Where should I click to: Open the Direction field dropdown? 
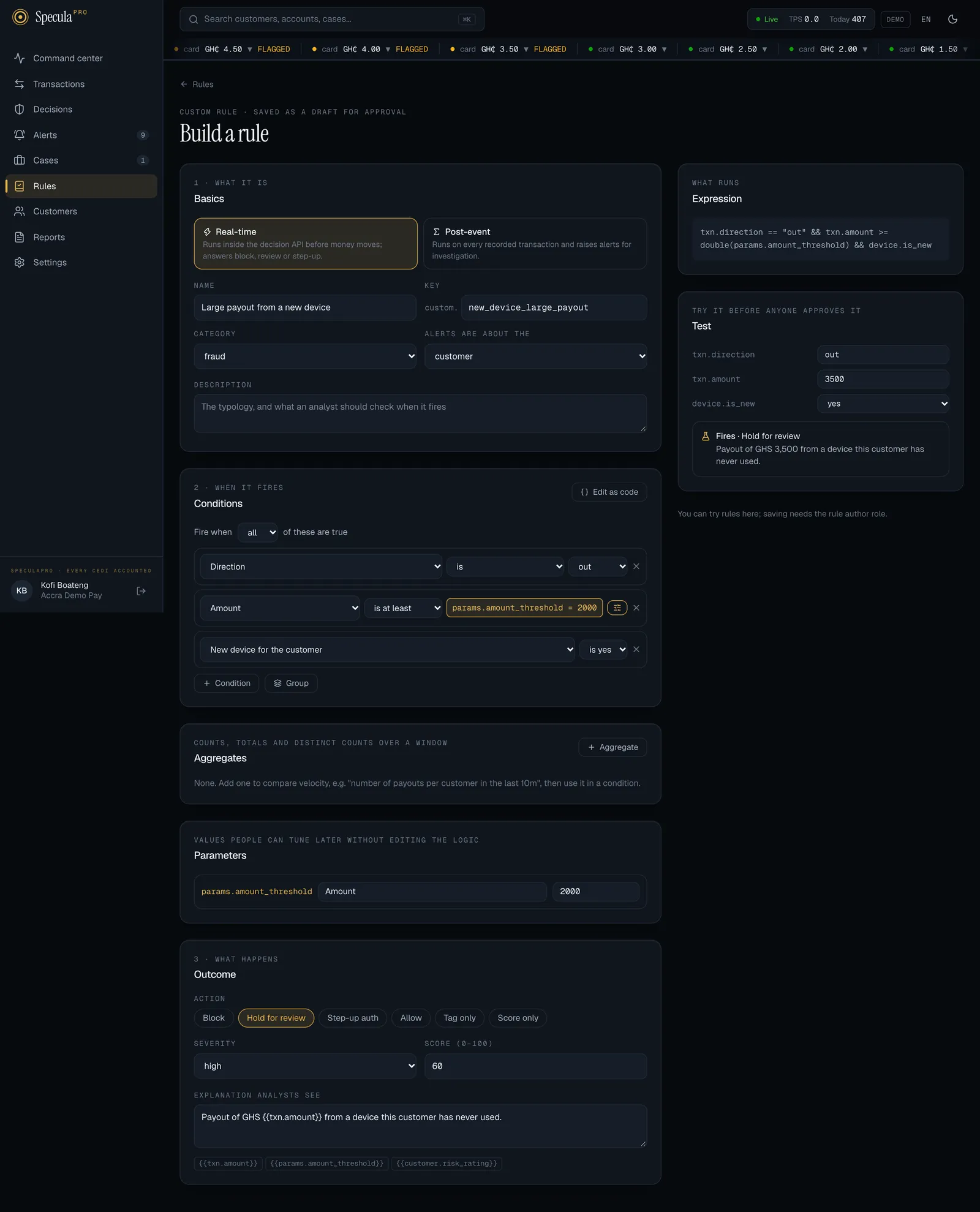tap(322, 566)
